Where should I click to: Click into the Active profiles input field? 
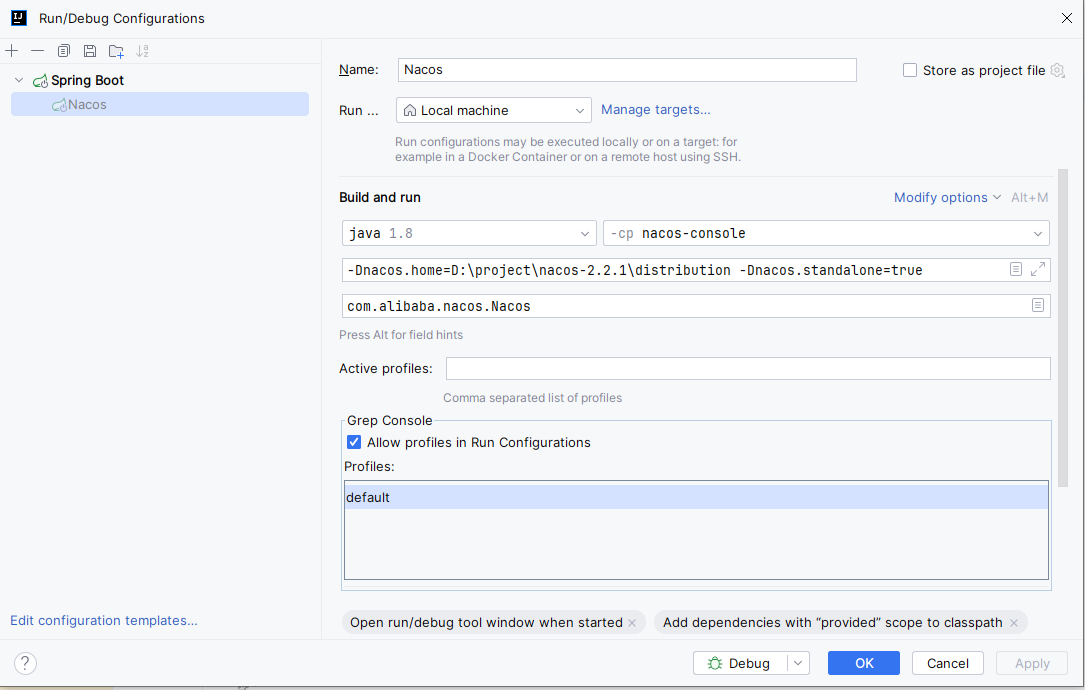click(x=747, y=368)
